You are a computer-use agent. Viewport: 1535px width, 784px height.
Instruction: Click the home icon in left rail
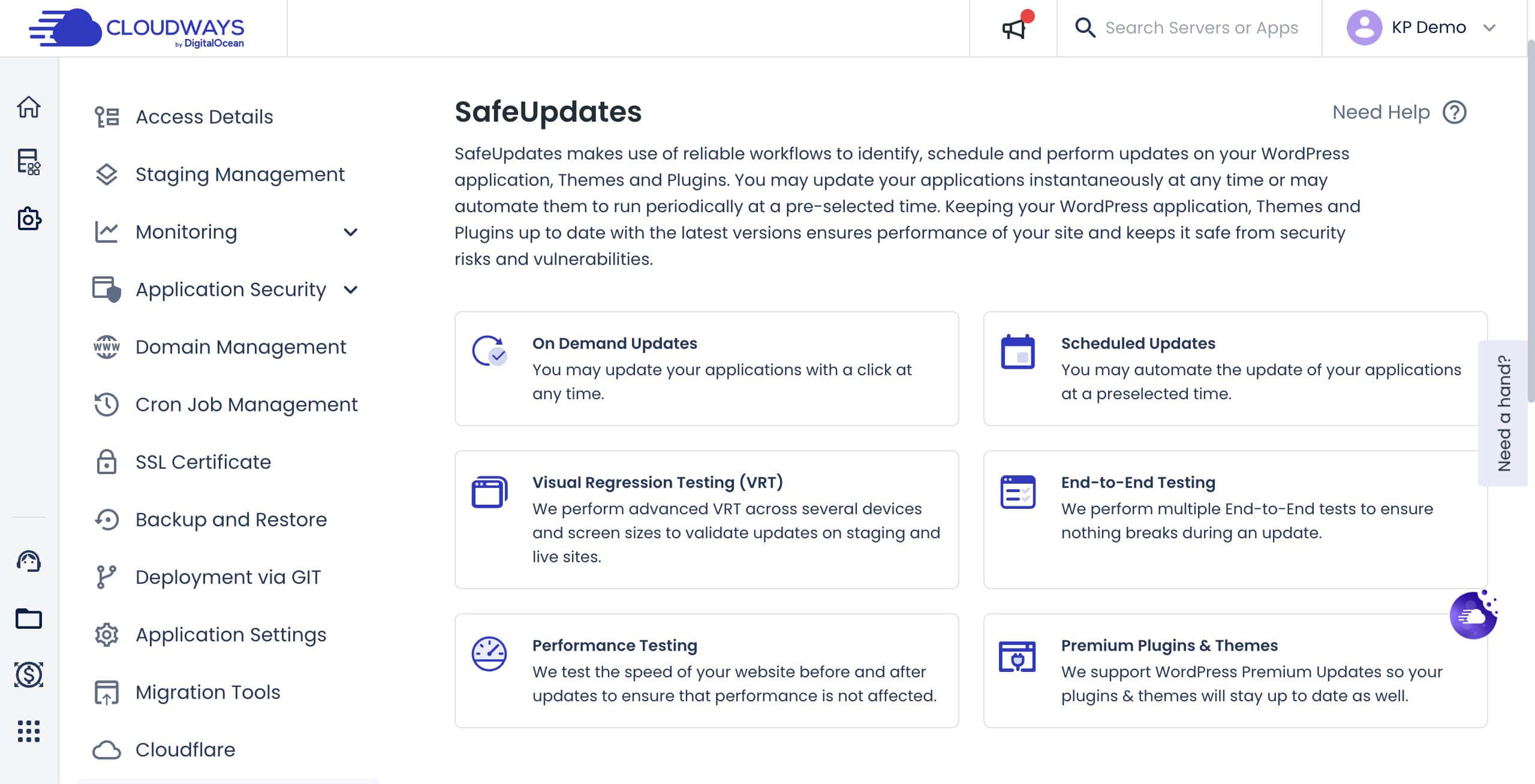pos(29,107)
